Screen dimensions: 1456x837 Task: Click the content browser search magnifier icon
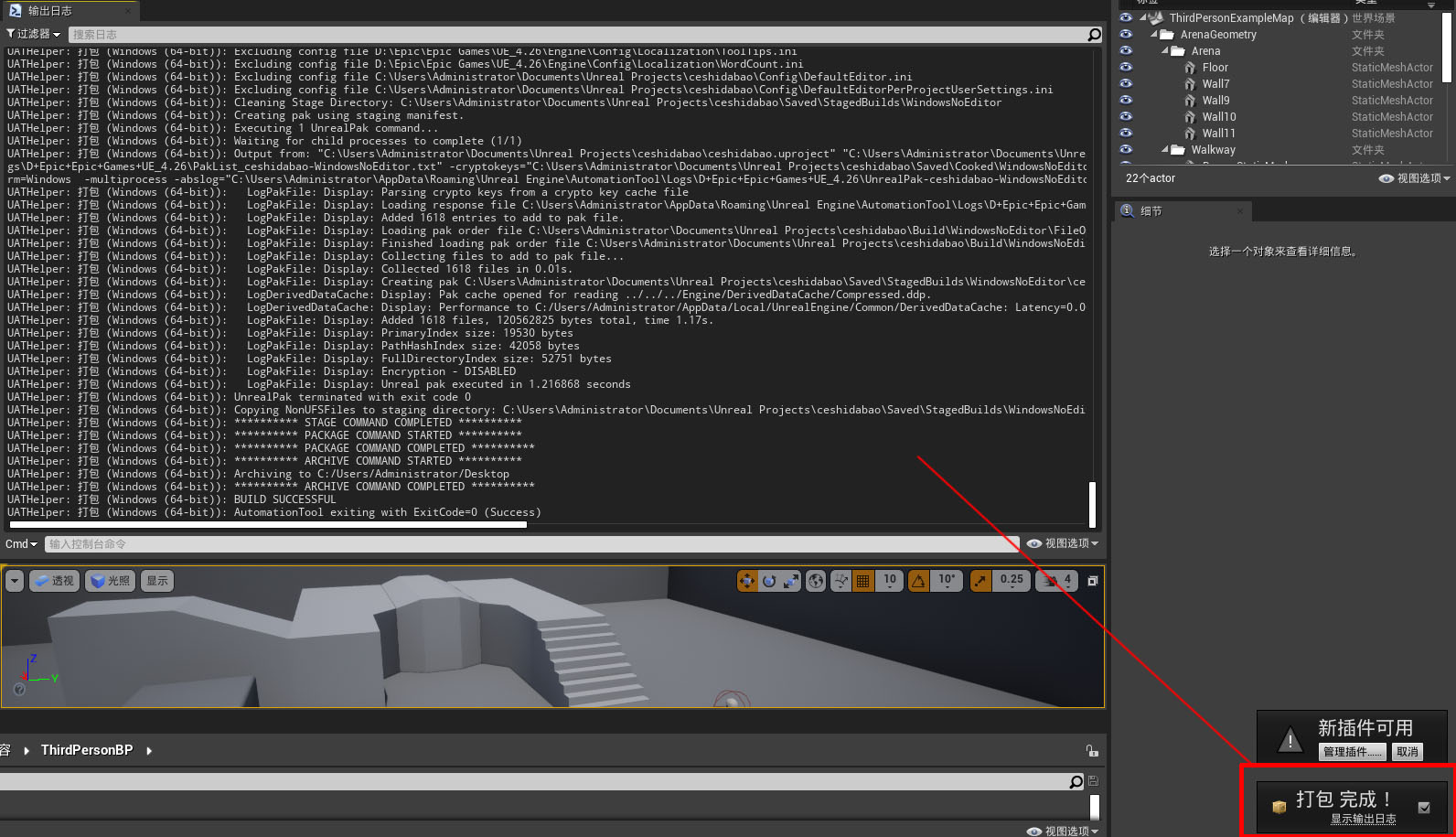click(x=1076, y=781)
